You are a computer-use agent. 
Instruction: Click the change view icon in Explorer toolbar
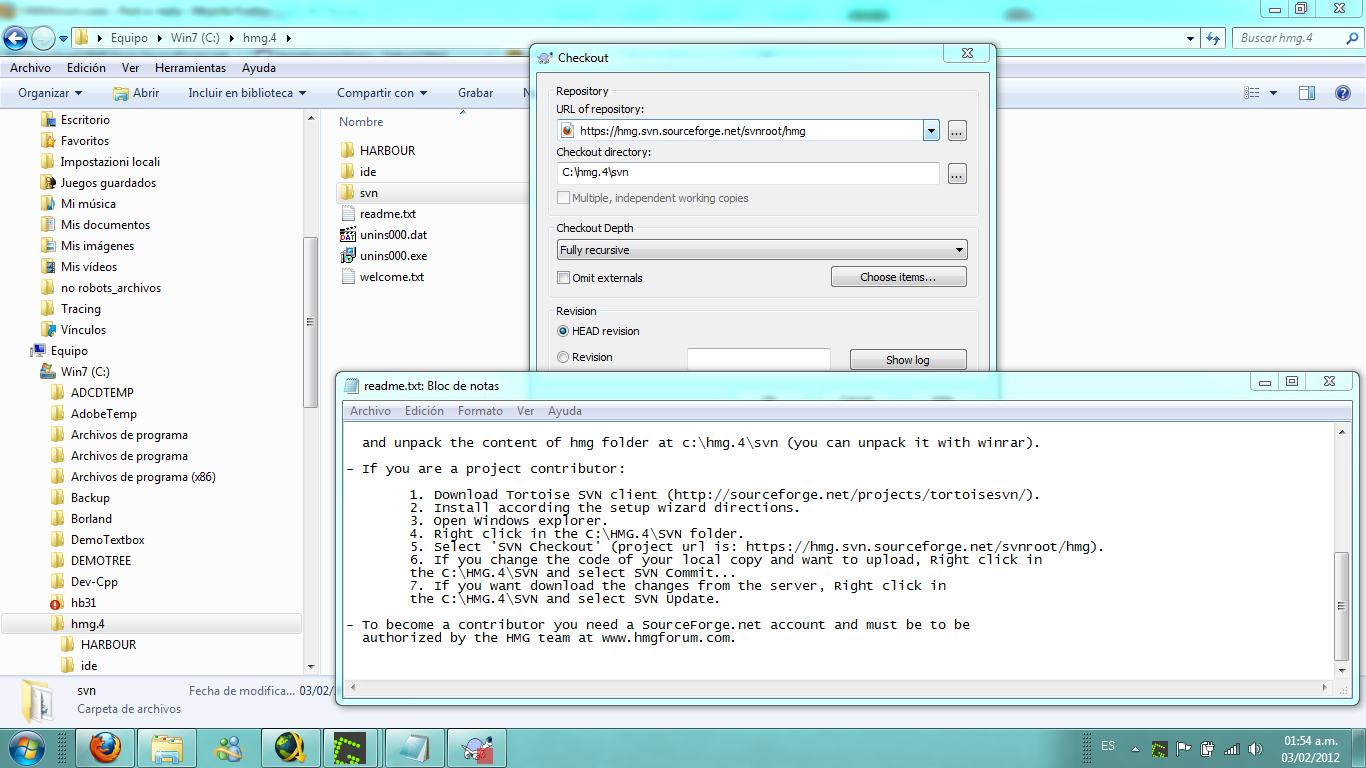point(1252,93)
